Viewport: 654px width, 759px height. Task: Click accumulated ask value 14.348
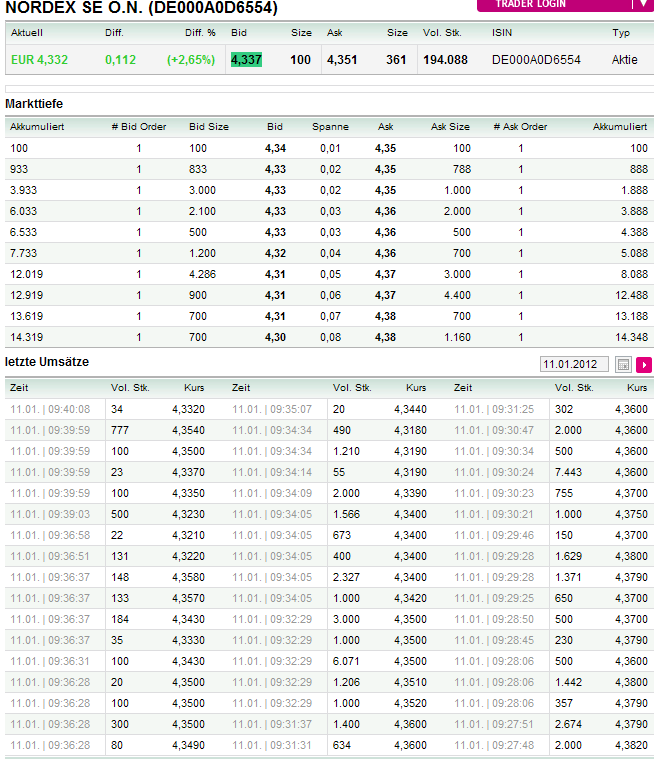(631, 337)
